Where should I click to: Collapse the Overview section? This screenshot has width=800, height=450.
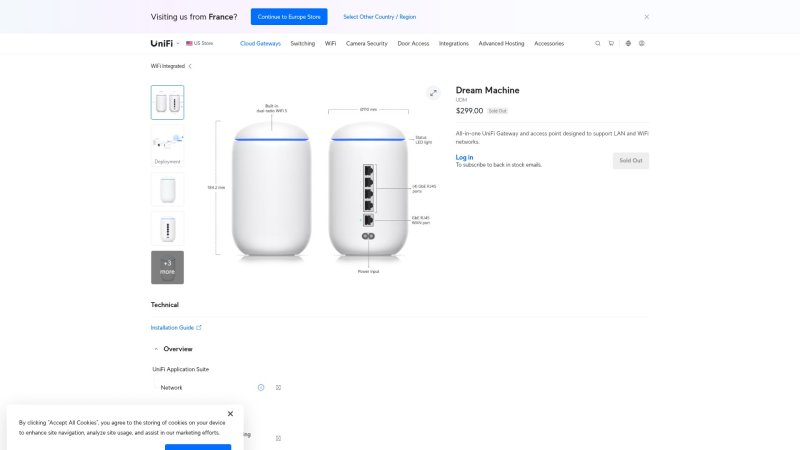coord(156,349)
